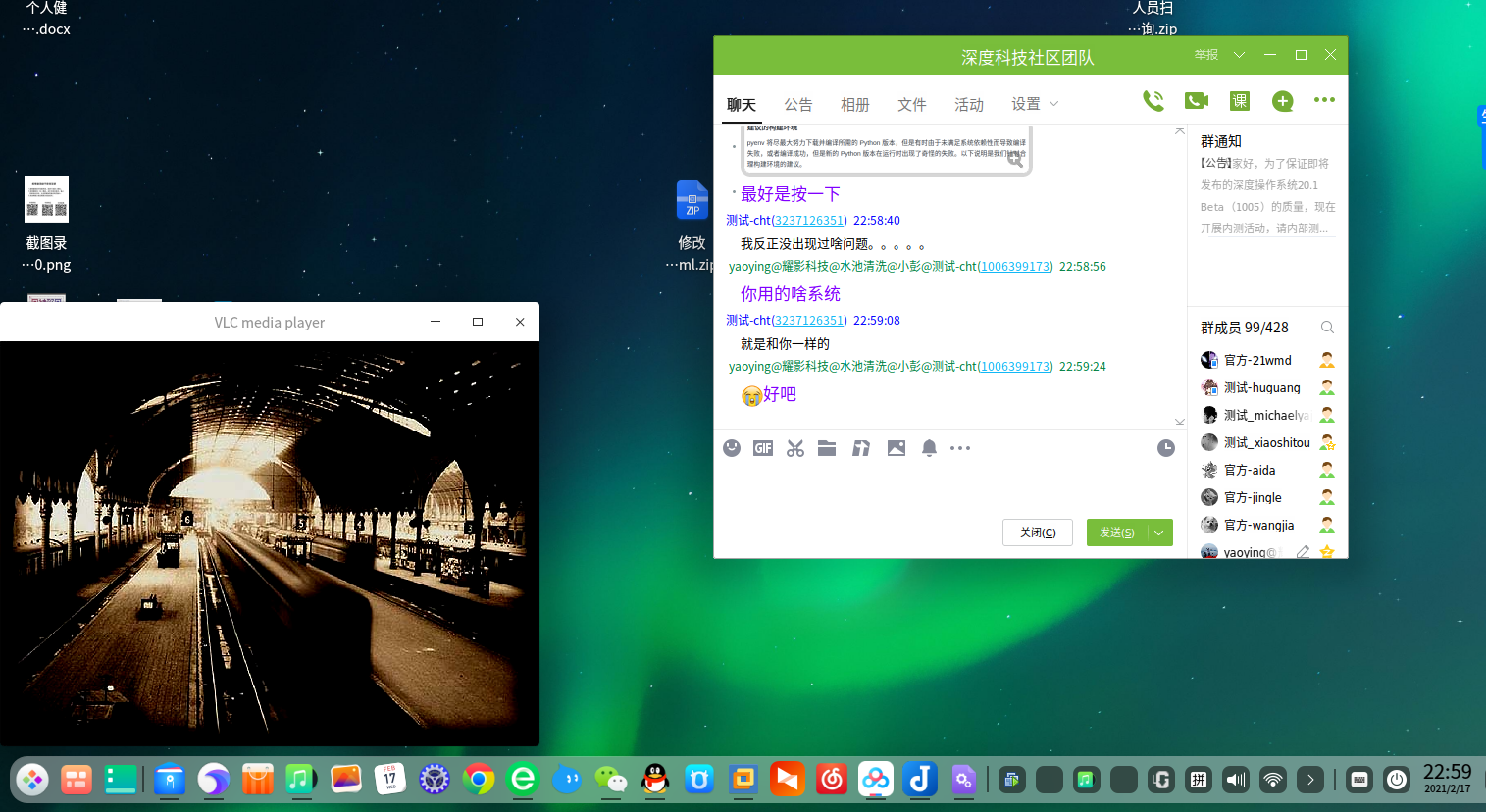Open the App Store orange bag icon in dock

(258, 780)
